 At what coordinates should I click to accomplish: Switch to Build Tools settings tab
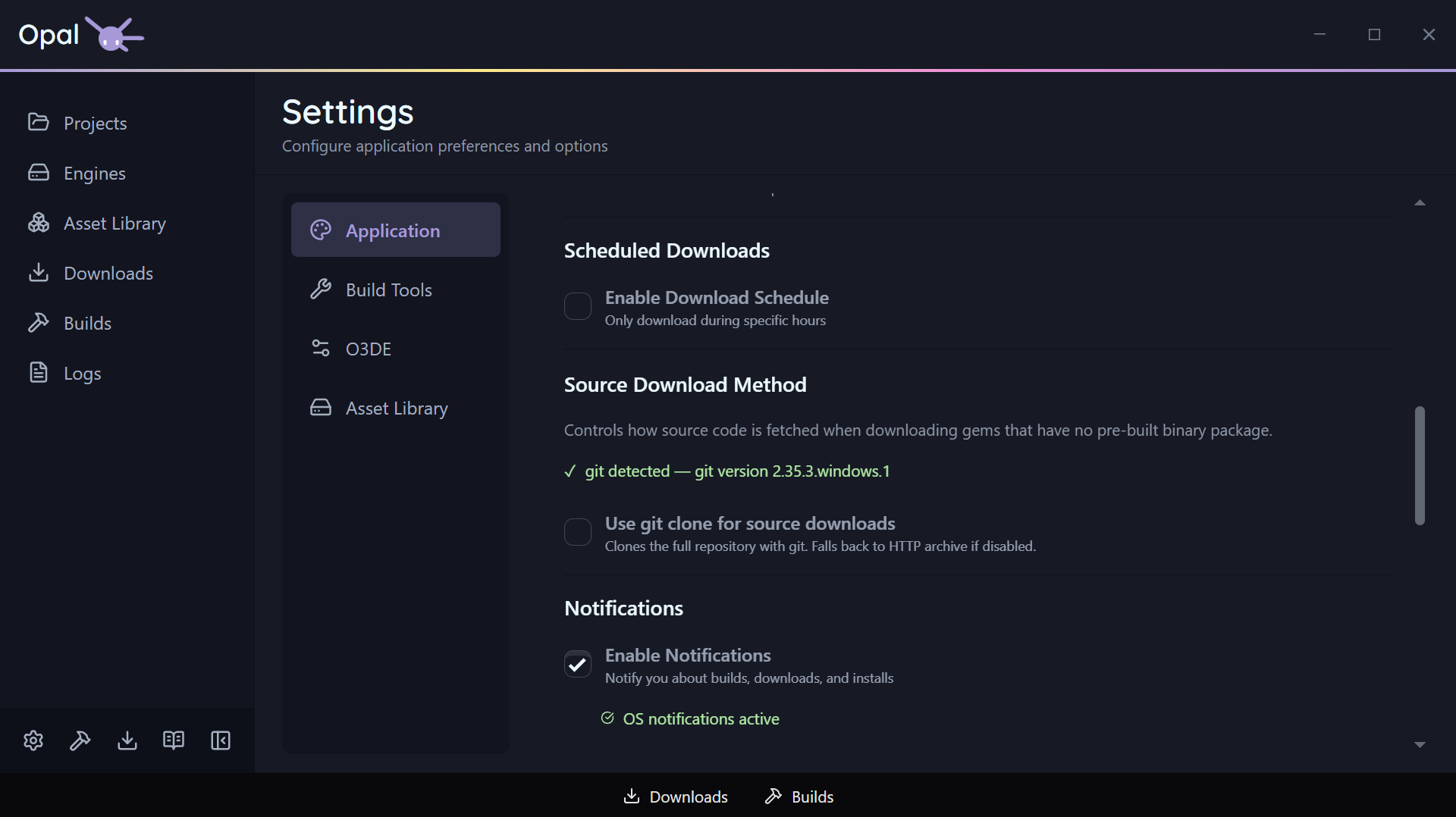396,289
